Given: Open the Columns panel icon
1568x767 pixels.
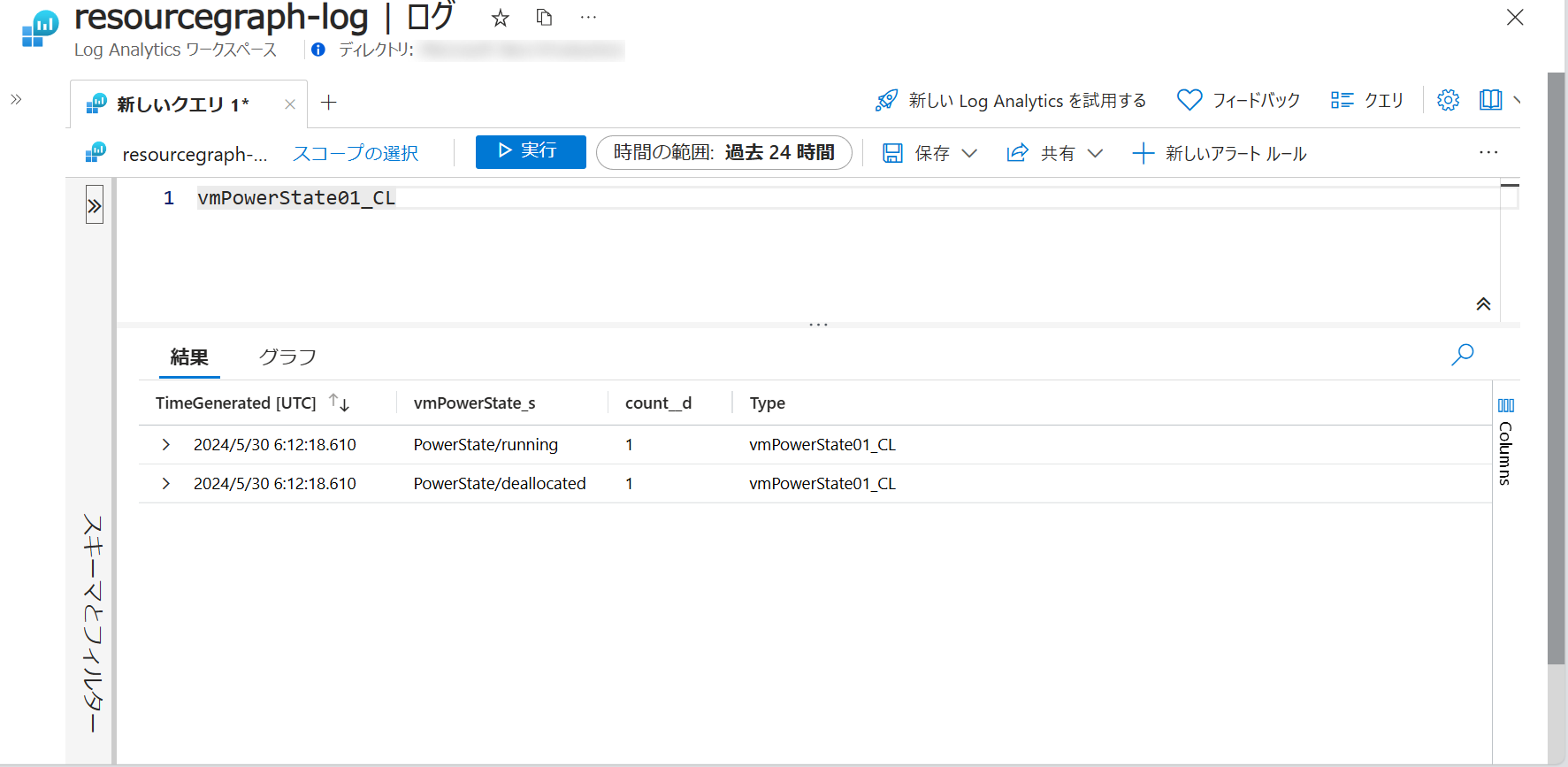Looking at the screenshot, I should [1505, 406].
